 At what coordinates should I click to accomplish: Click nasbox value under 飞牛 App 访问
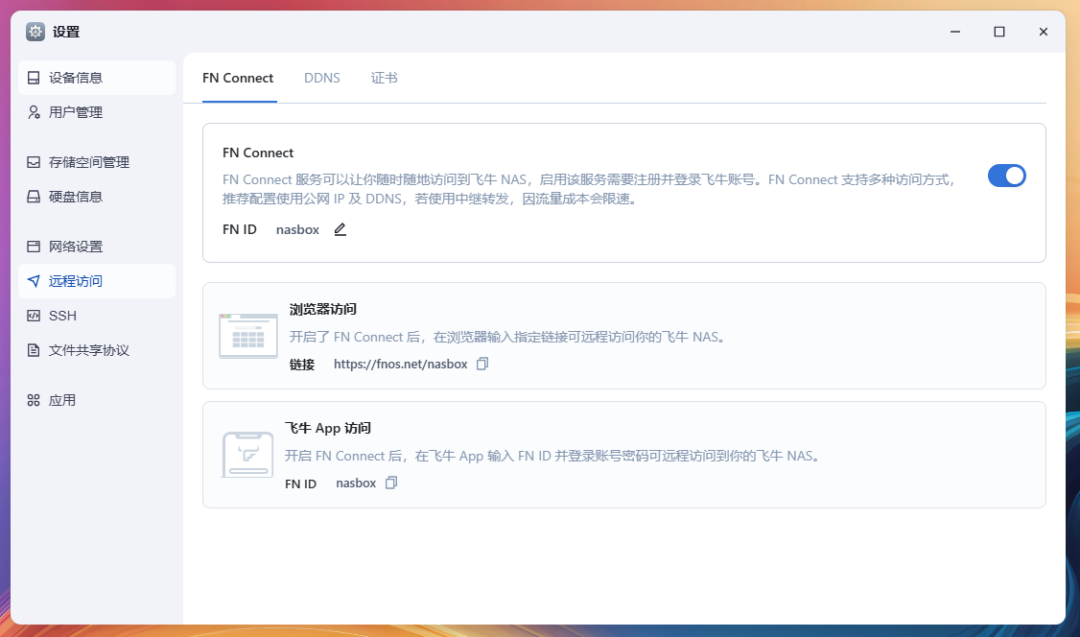(355, 483)
